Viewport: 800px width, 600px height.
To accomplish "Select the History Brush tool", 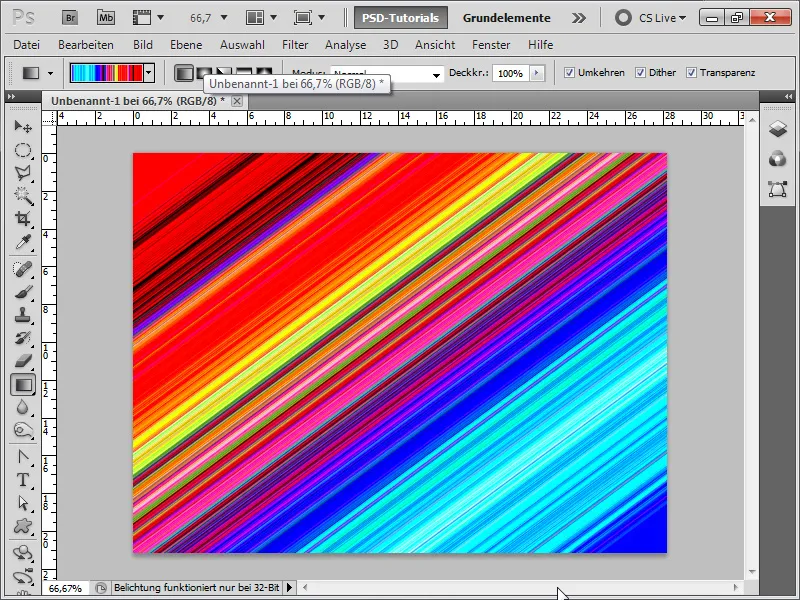I will (23, 338).
